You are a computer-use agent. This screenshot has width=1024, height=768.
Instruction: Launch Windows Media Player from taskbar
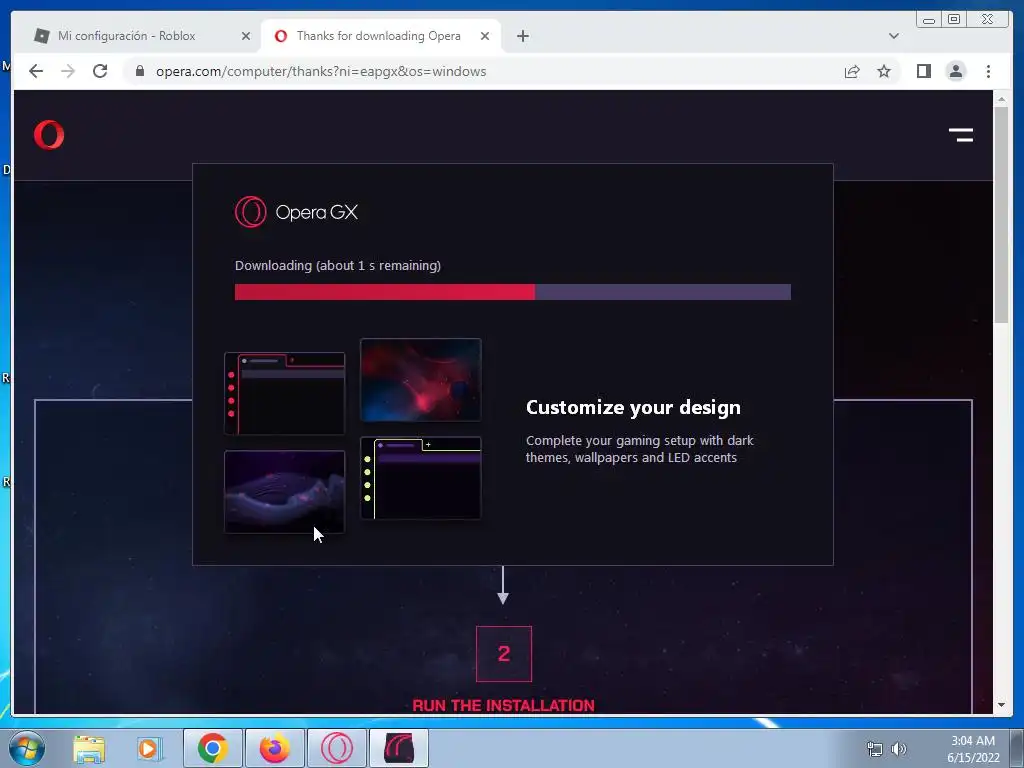[x=149, y=749]
